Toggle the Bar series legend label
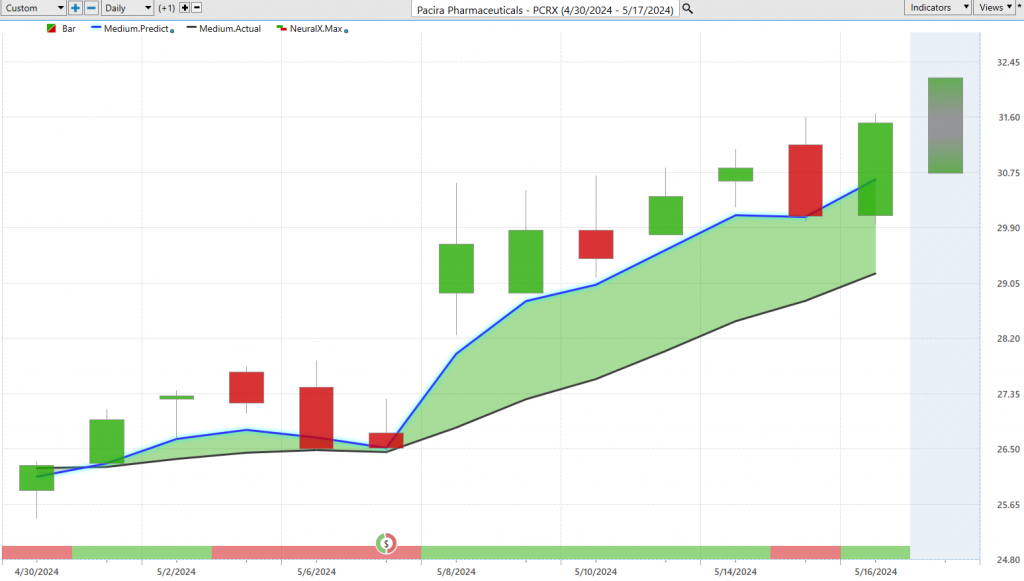The height and width of the screenshot is (581, 1024). click(69, 29)
